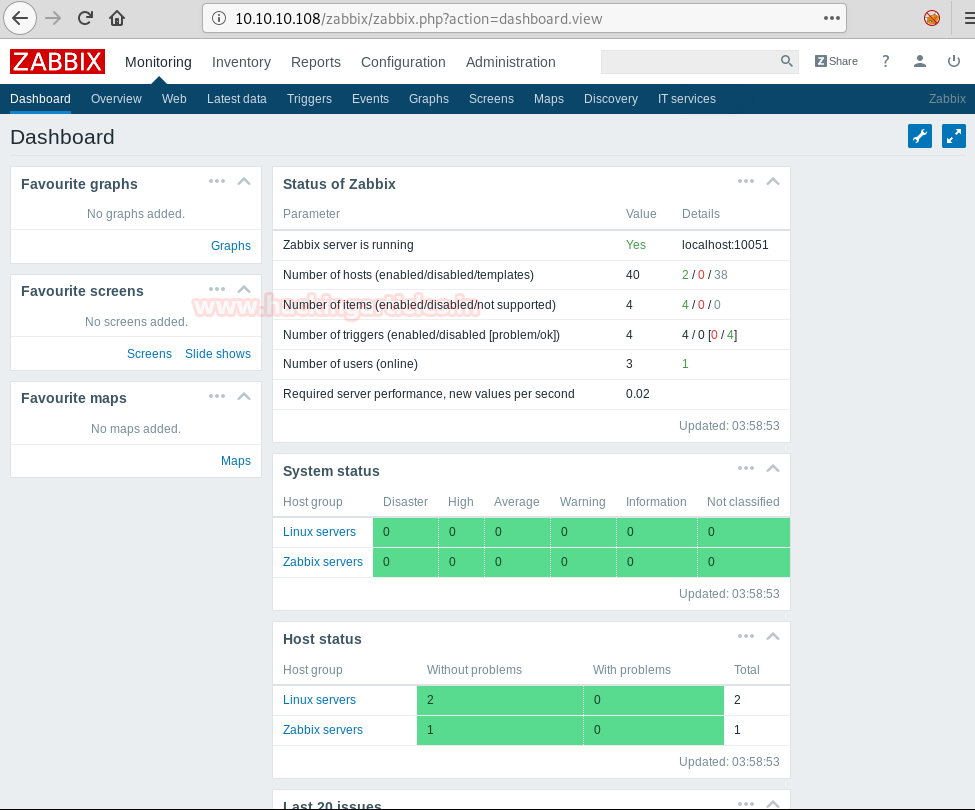Open the help question mark icon

click(x=885, y=61)
